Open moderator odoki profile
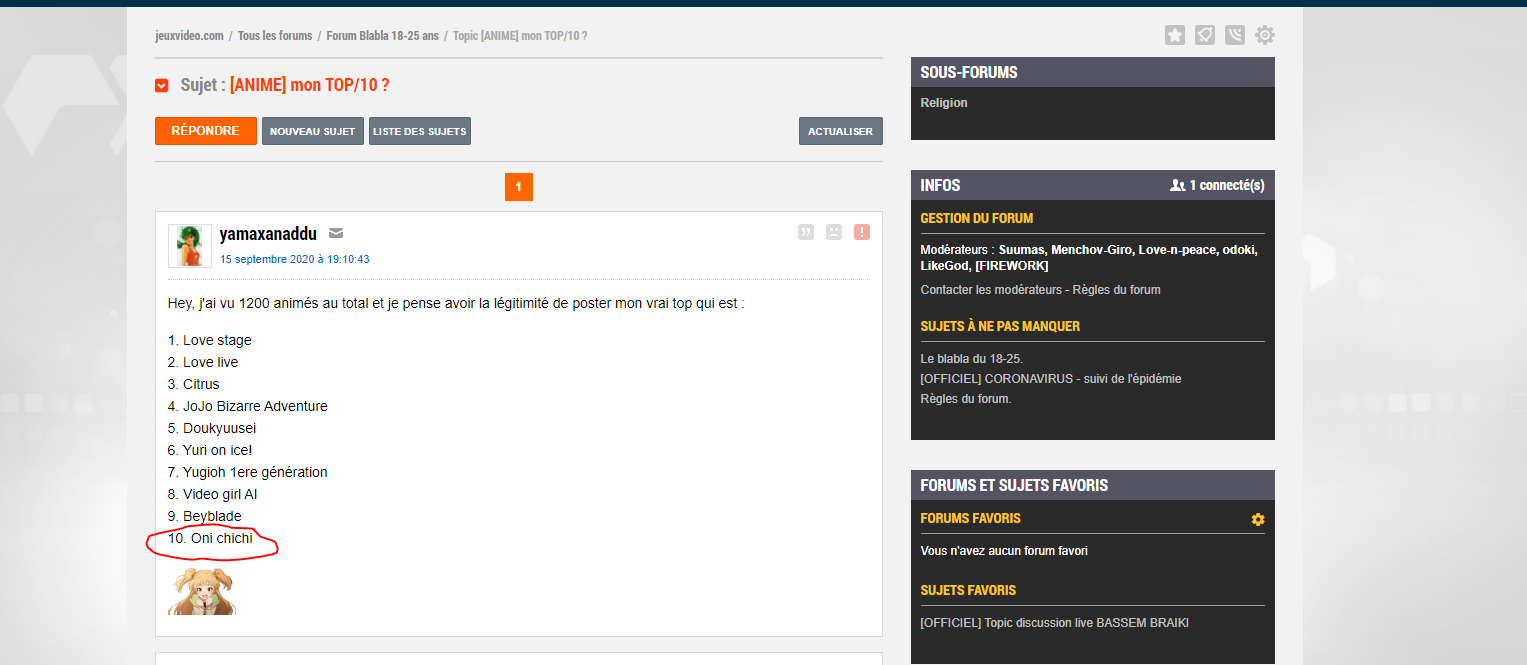 pos(1240,250)
